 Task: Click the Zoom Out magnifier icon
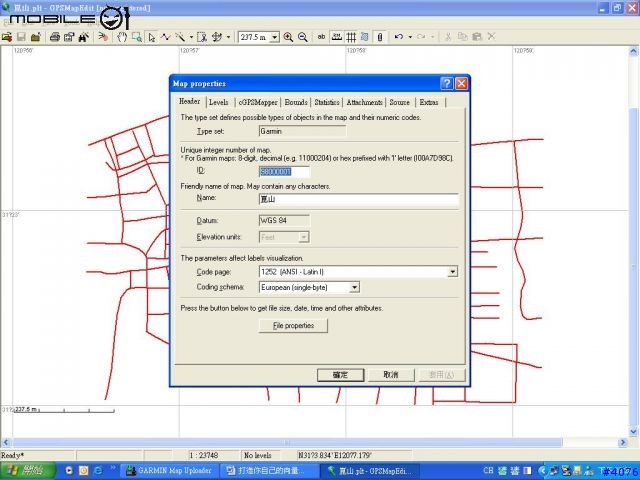coord(302,37)
